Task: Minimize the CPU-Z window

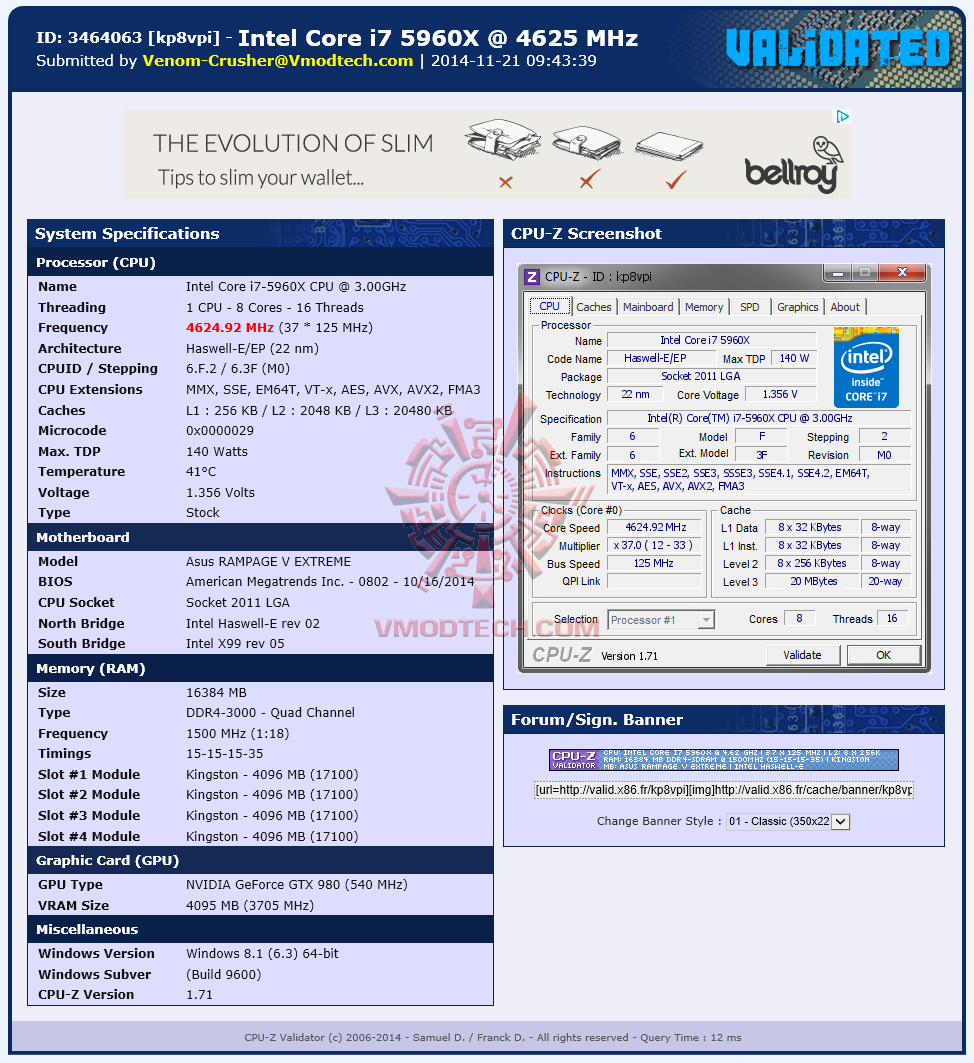Action: tap(838, 273)
